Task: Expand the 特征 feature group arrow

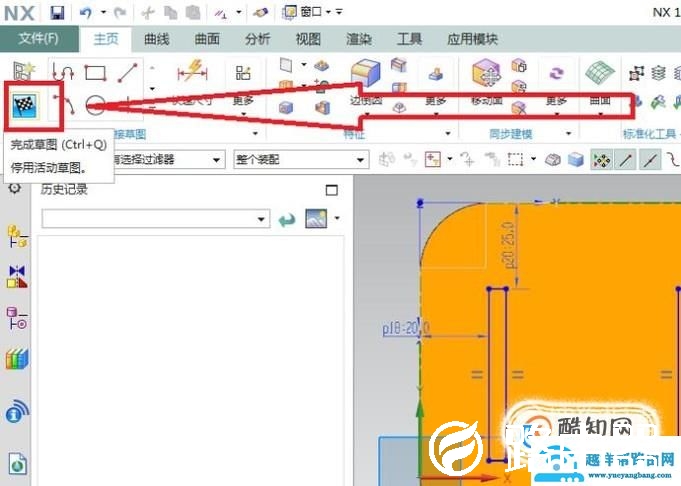Action: tap(448, 133)
